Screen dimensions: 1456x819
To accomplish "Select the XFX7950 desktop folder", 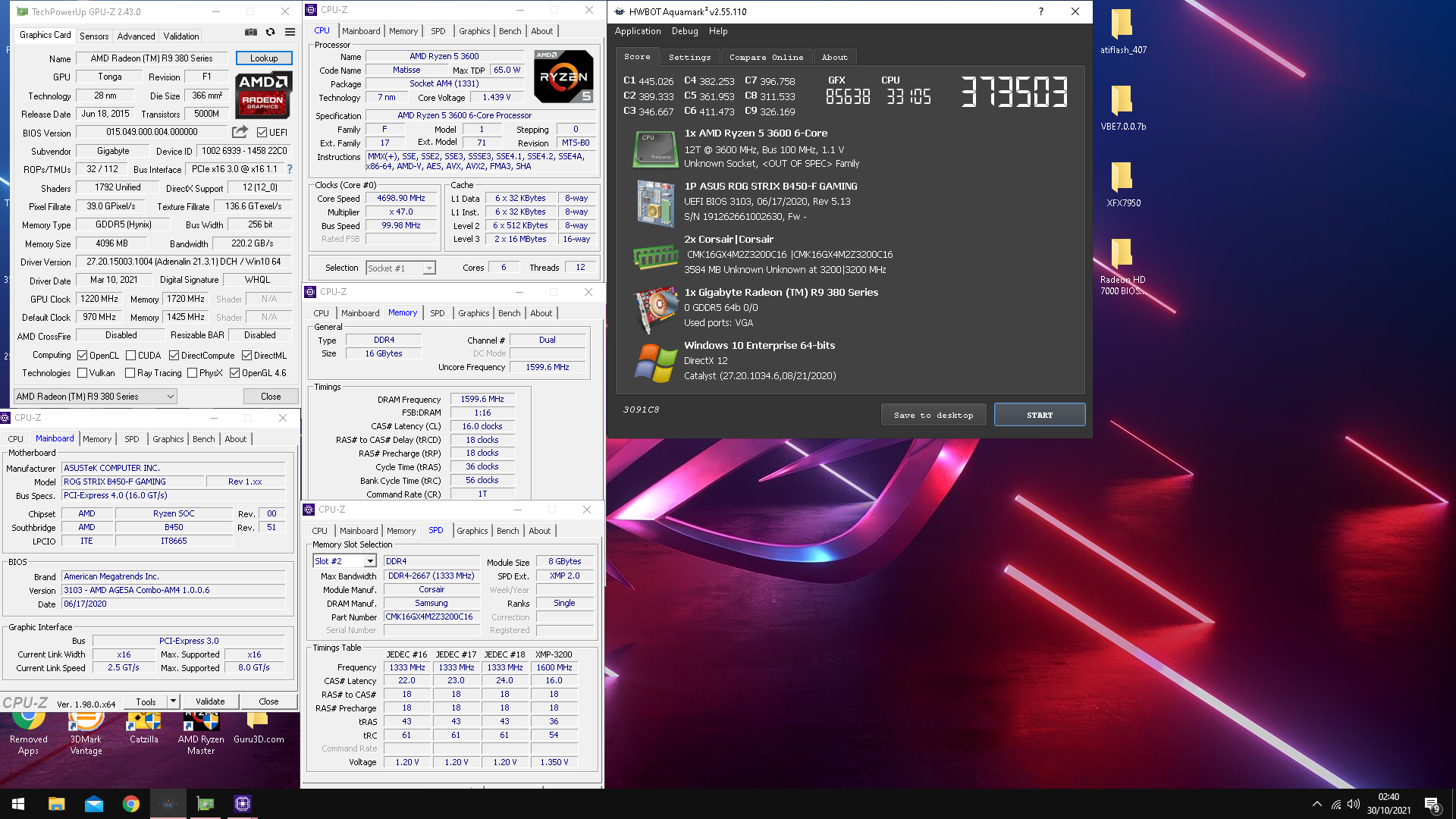I will pos(1123,184).
